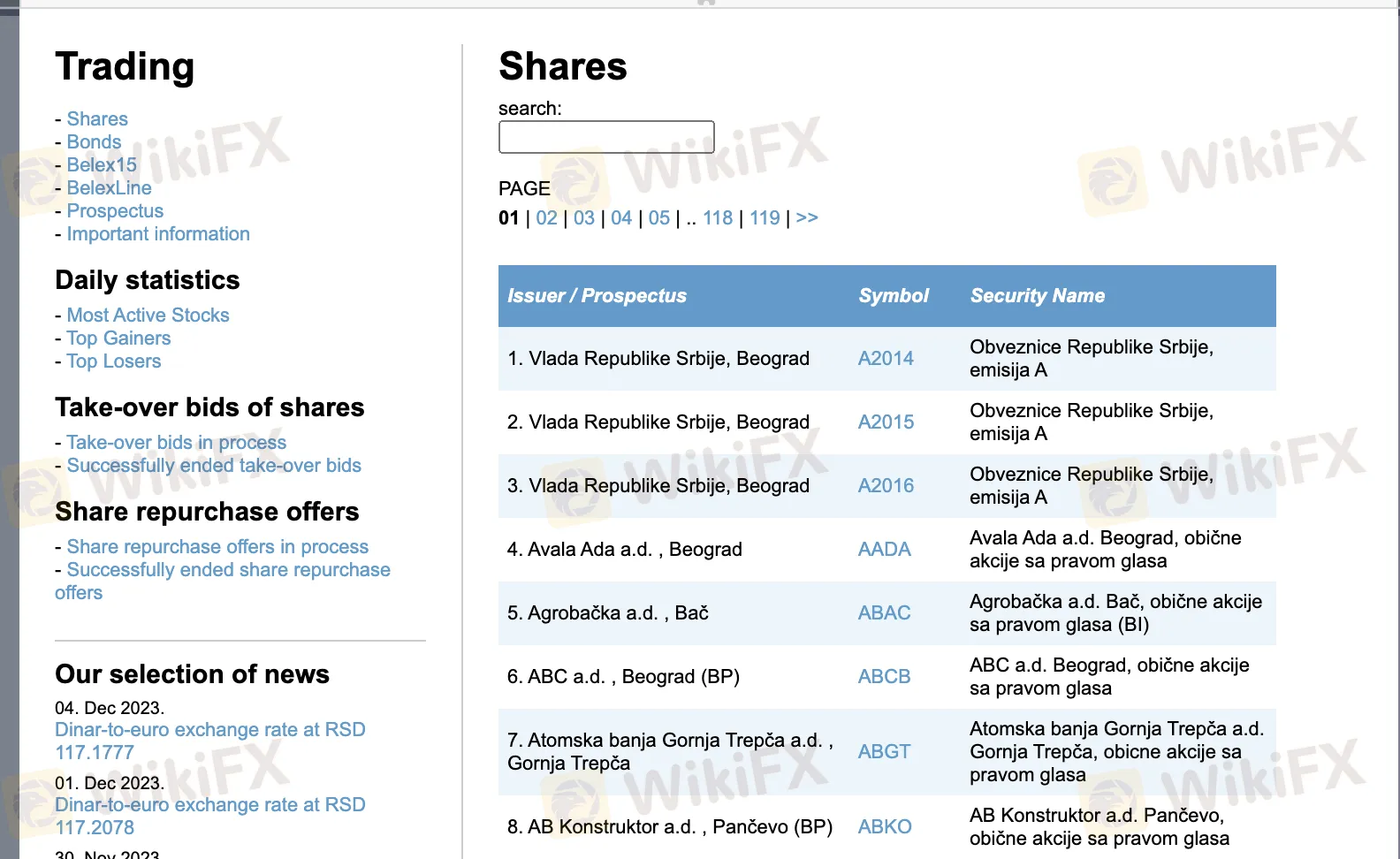Open the ABKO symbol link

(x=885, y=827)
